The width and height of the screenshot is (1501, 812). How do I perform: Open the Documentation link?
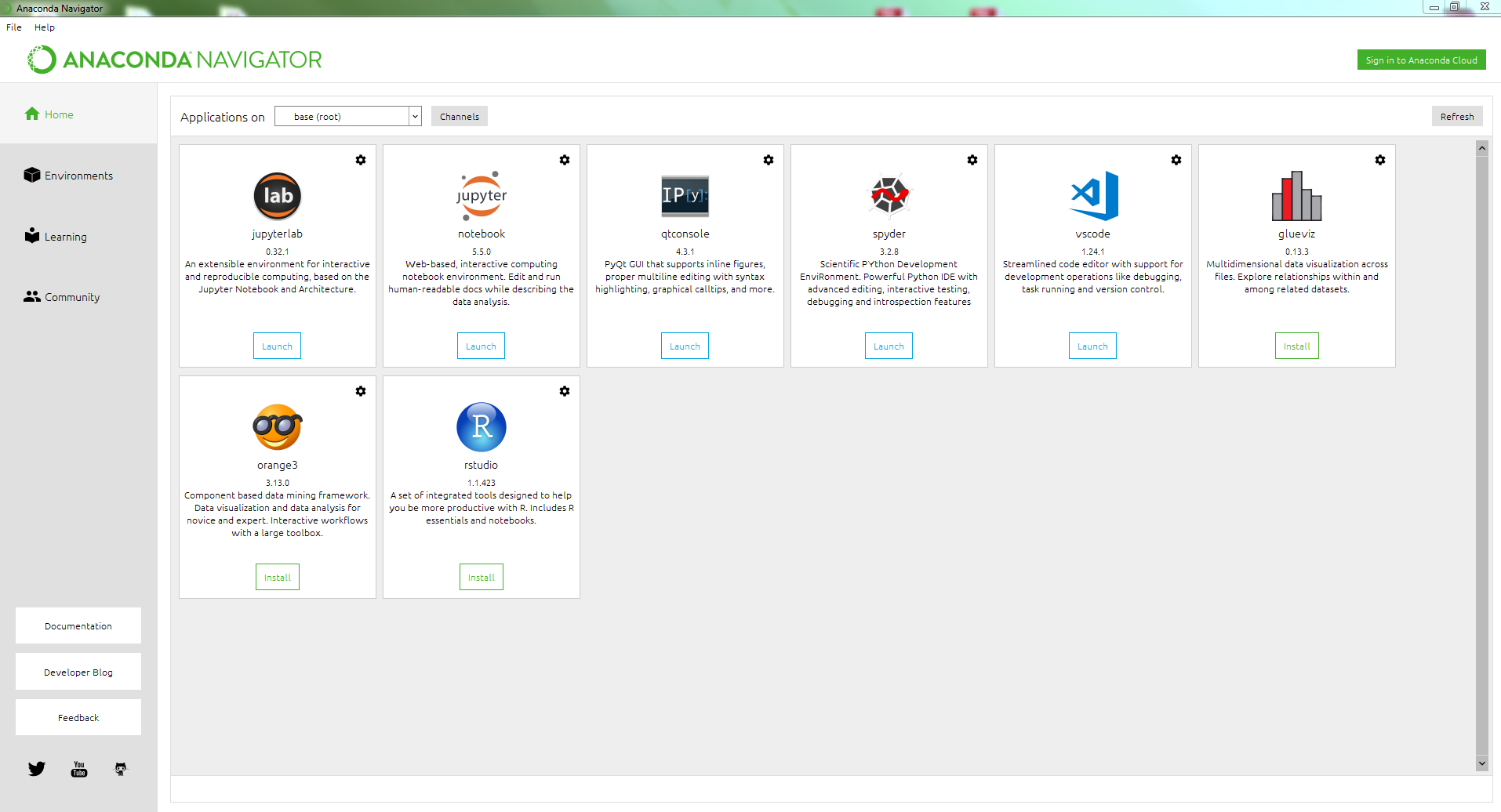(x=78, y=626)
